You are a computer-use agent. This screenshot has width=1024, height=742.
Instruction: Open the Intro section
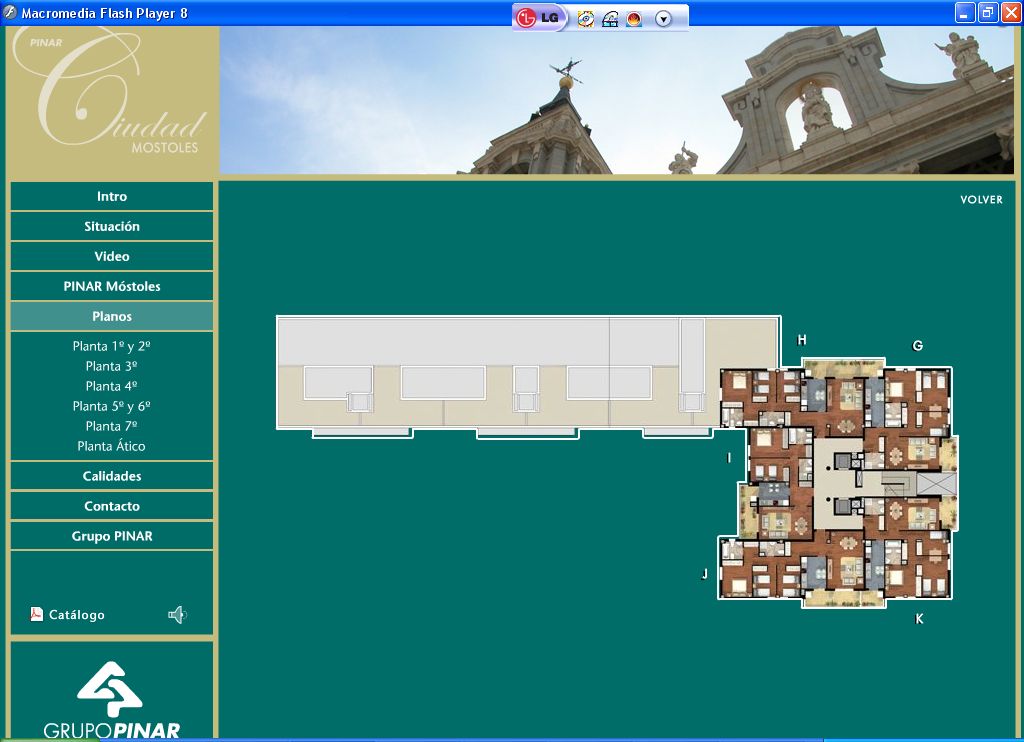112,197
